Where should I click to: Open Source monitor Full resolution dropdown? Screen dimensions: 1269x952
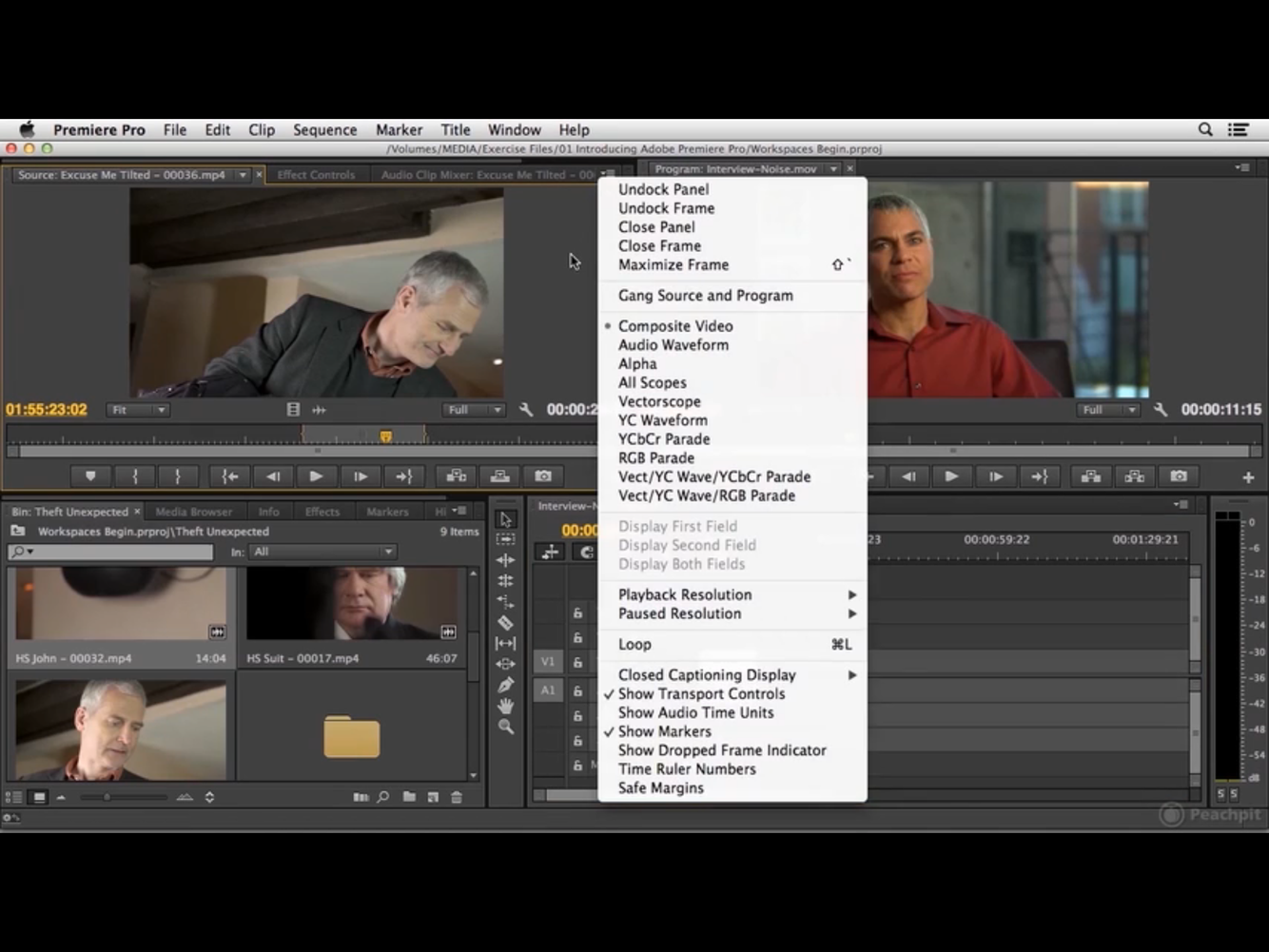click(474, 410)
